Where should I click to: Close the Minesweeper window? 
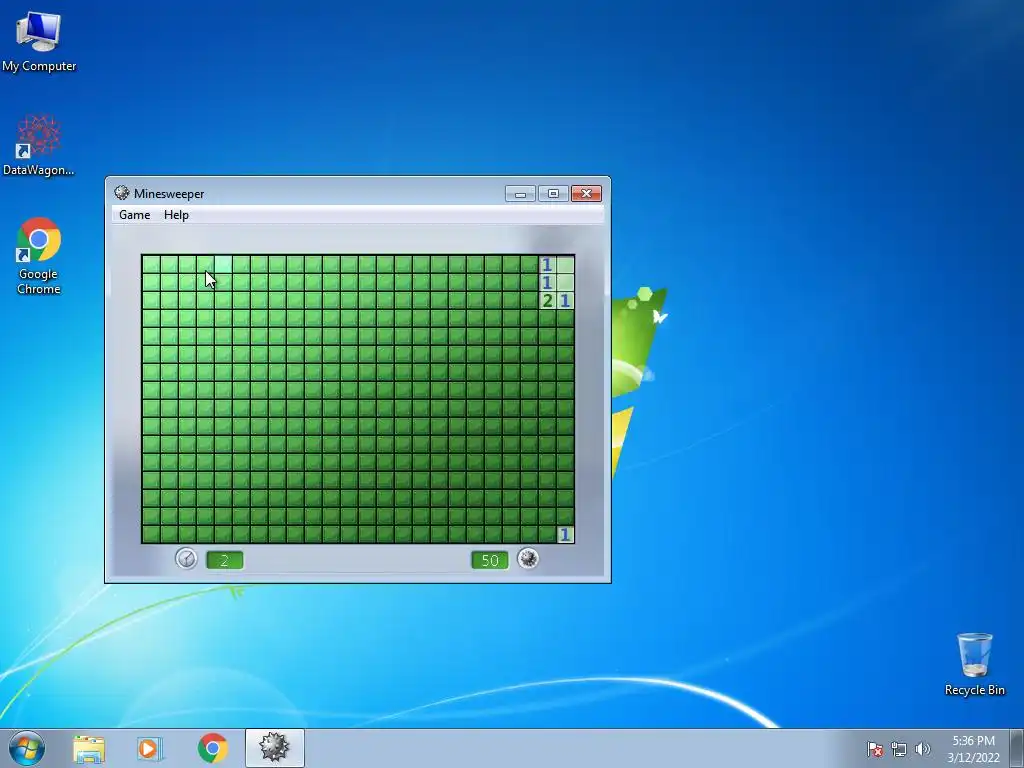pyautogui.click(x=586, y=193)
